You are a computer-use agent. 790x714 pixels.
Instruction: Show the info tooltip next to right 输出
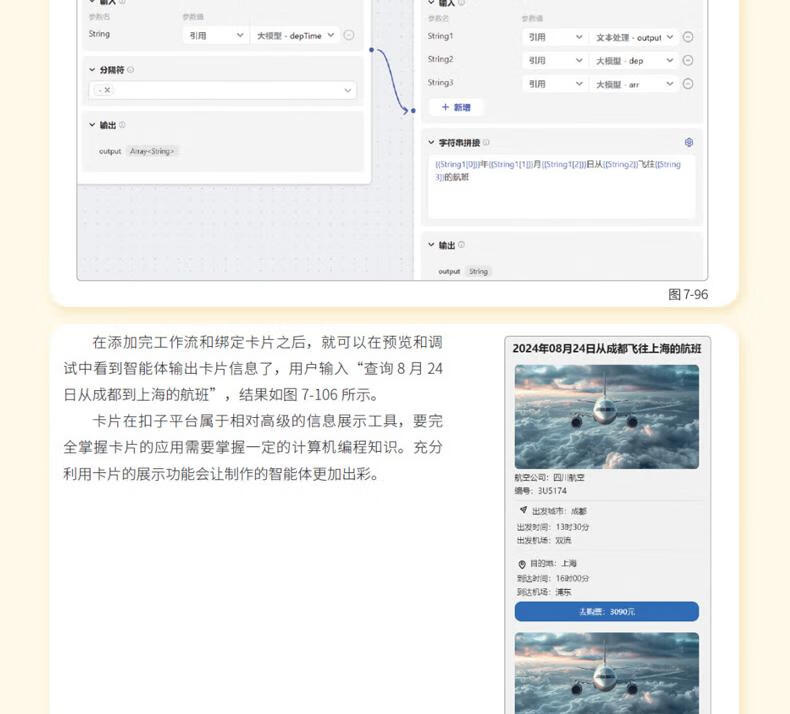point(461,245)
